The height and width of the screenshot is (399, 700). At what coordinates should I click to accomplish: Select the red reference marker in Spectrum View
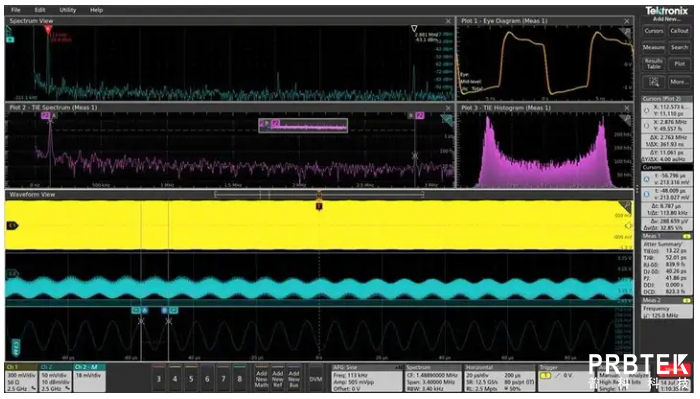[48, 30]
